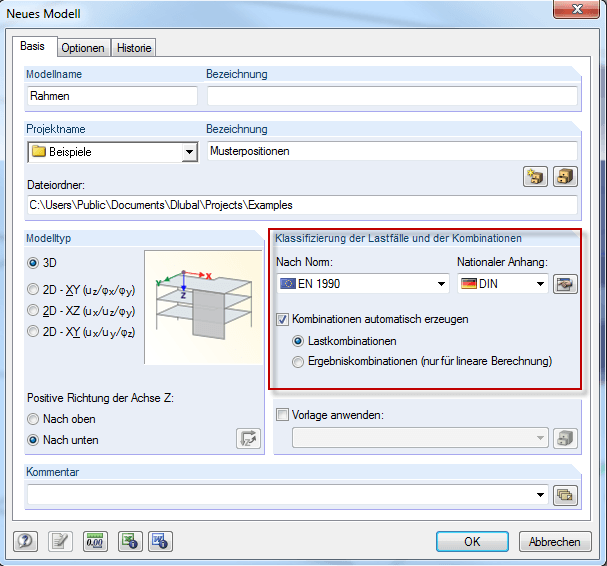
Task: Click the Musterpositionen description field
Action: 392,151
